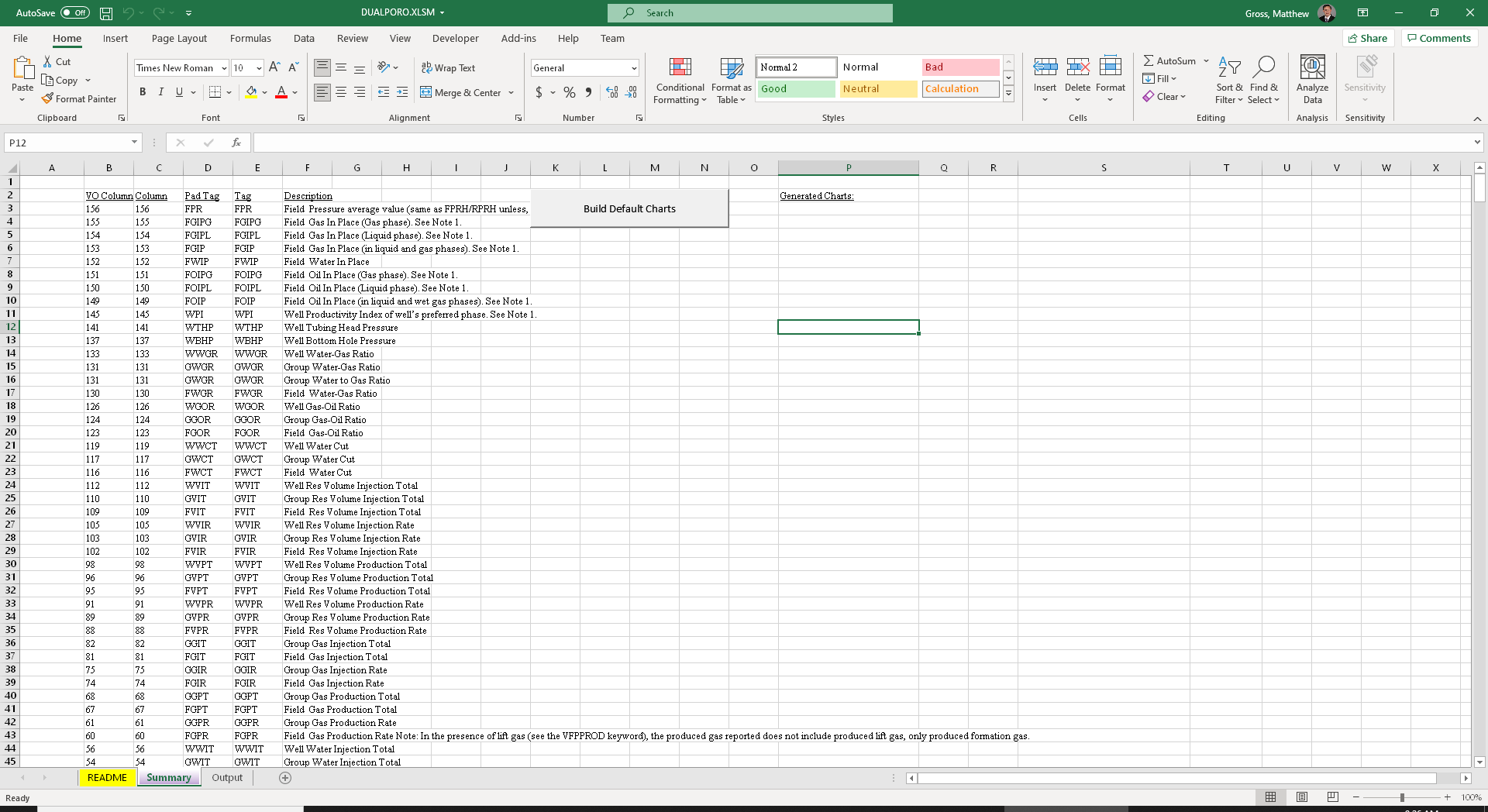Toggle the AutoSave switch
The width and height of the screenshot is (1488, 812).
click(x=75, y=13)
